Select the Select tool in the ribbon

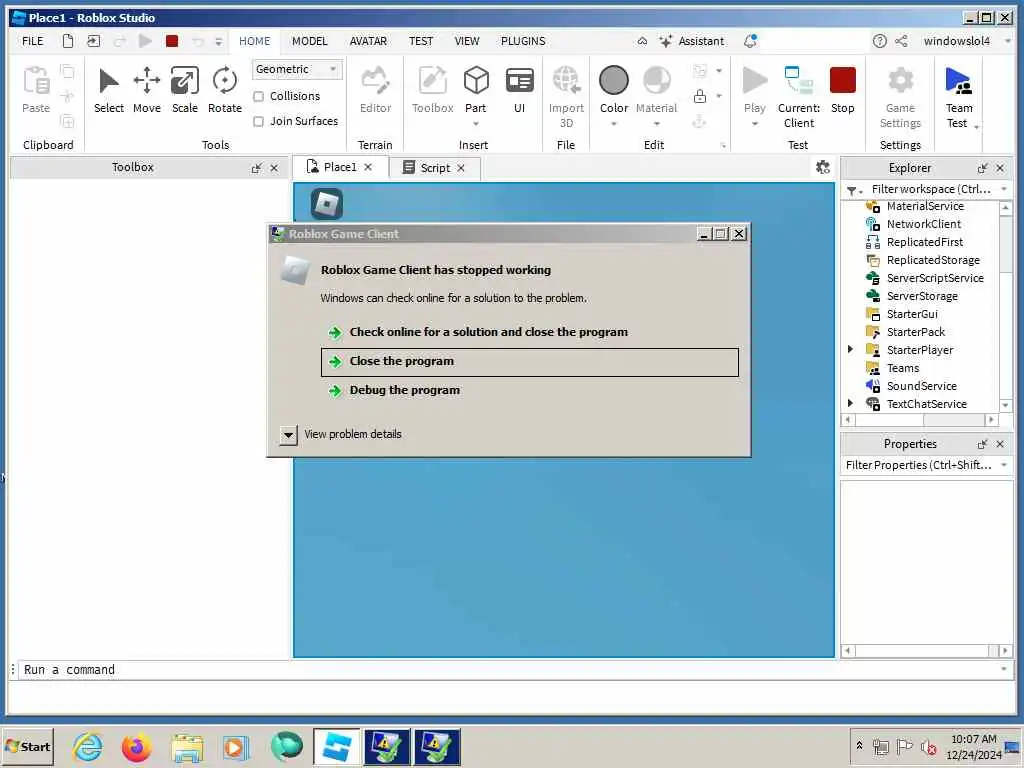pyautogui.click(x=108, y=90)
